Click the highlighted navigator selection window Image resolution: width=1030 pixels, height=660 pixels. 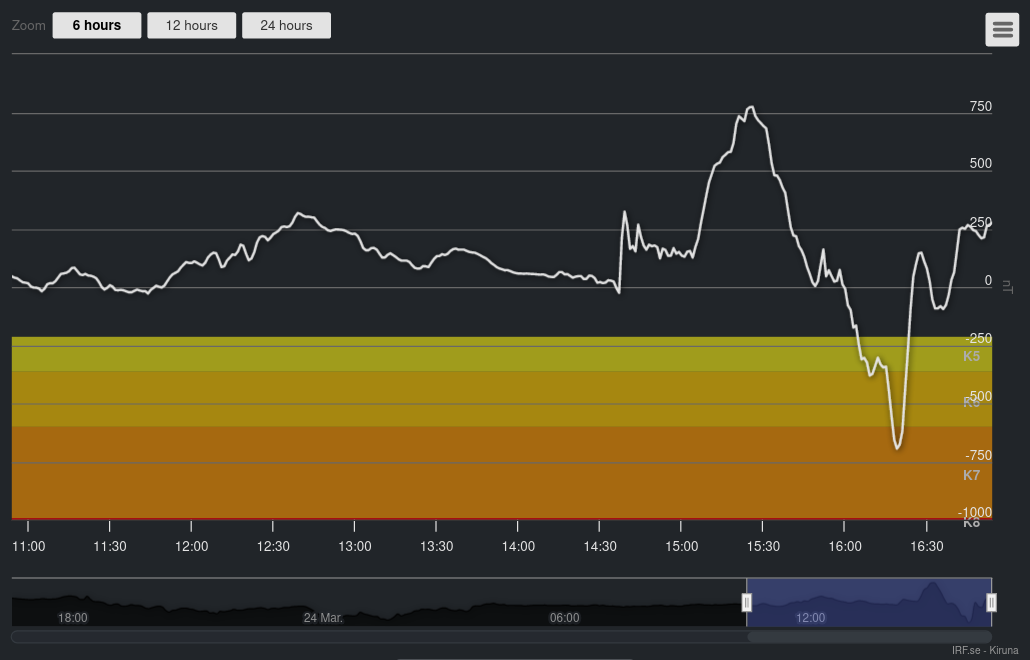[868, 602]
